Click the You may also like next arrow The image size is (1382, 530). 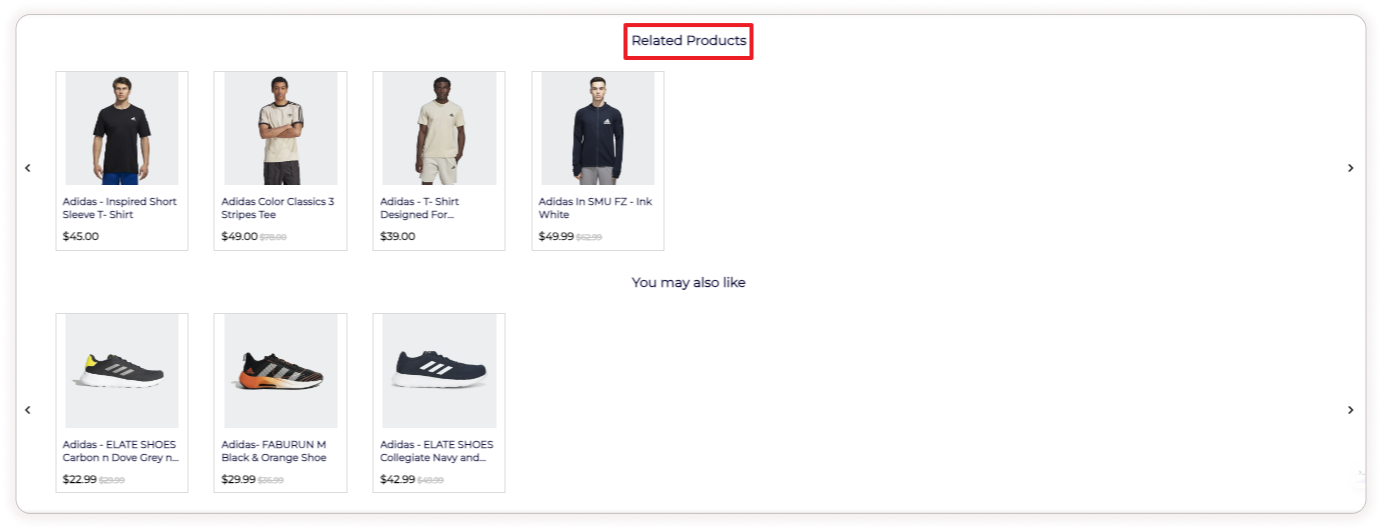click(x=1350, y=410)
